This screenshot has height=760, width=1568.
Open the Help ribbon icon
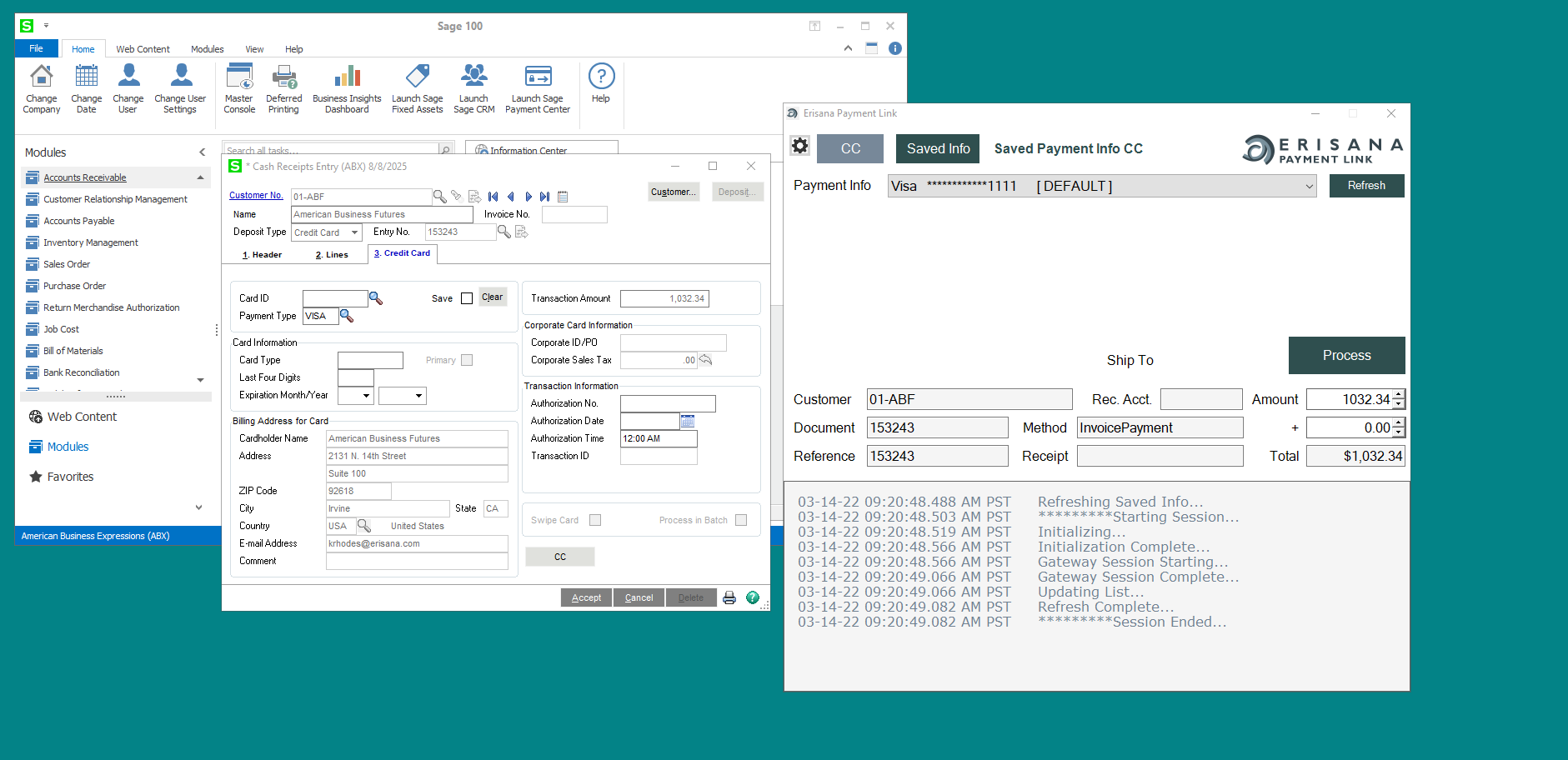601,83
